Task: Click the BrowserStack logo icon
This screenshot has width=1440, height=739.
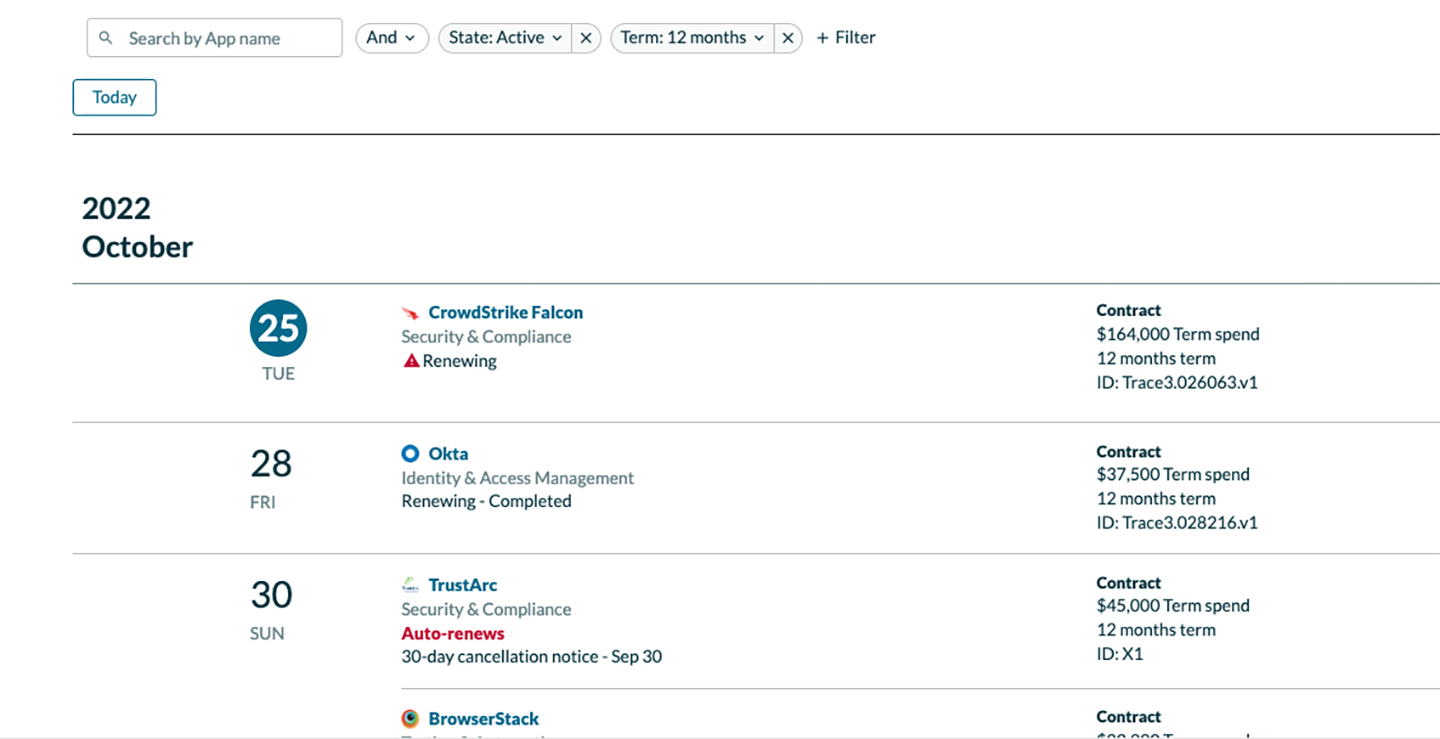Action: 410,719
